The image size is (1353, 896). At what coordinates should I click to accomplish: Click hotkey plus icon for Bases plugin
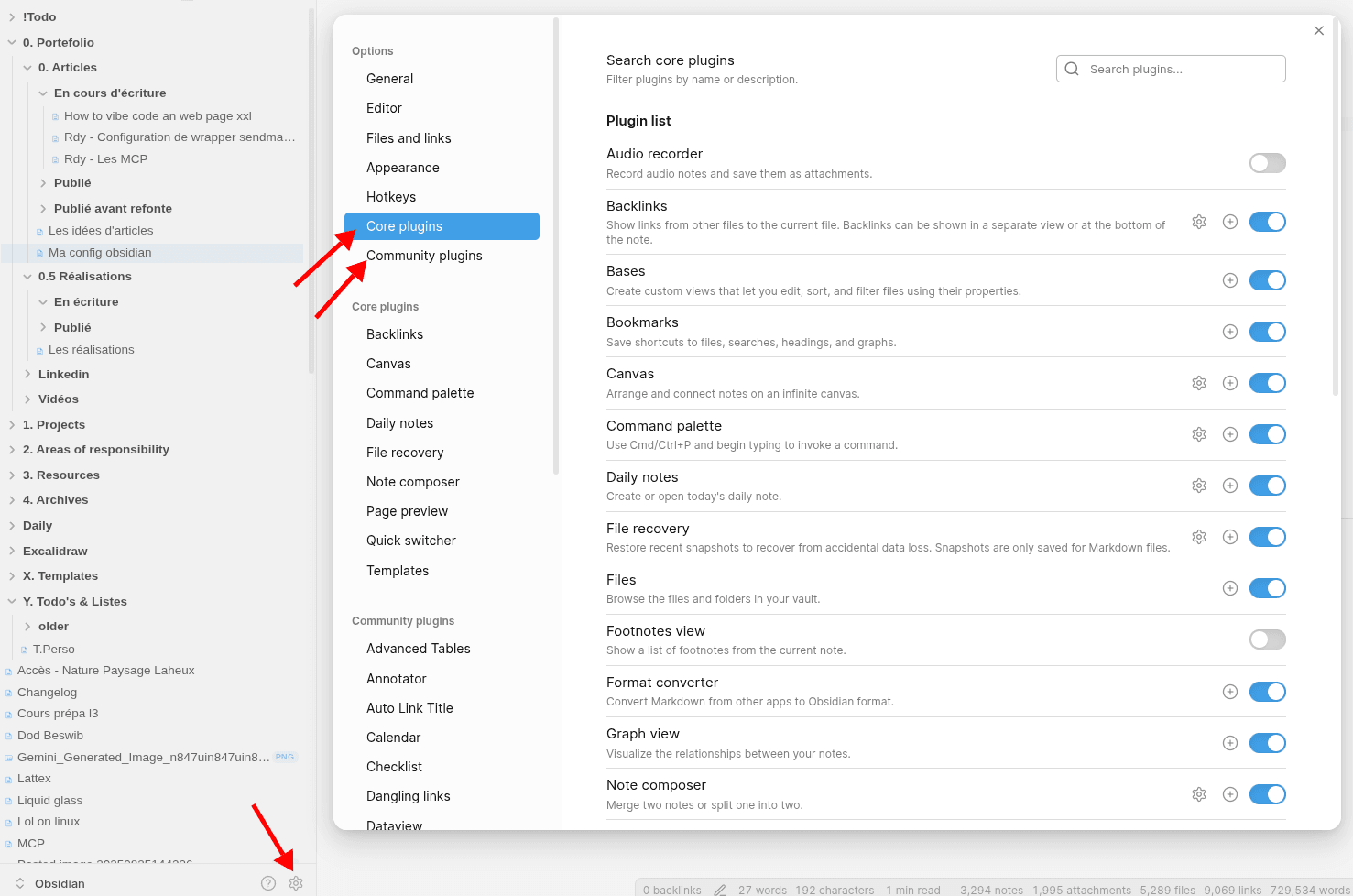point(1230,280)
